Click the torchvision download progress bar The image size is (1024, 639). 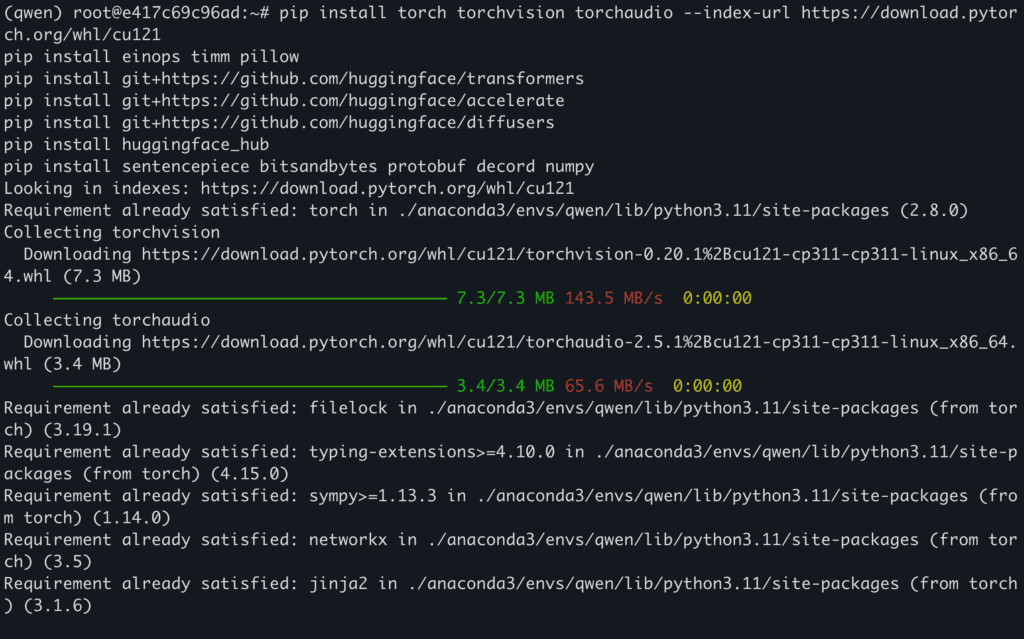pos(248,298)
